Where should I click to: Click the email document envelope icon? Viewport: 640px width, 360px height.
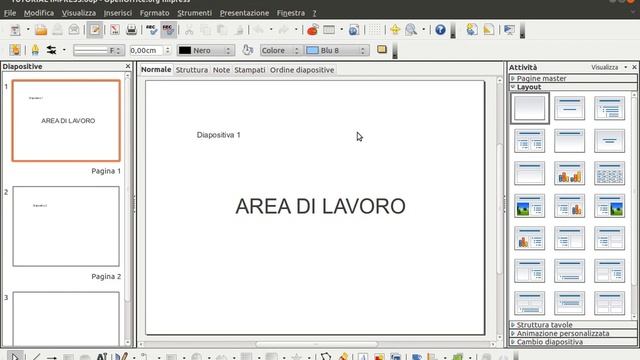coord(74,30)
